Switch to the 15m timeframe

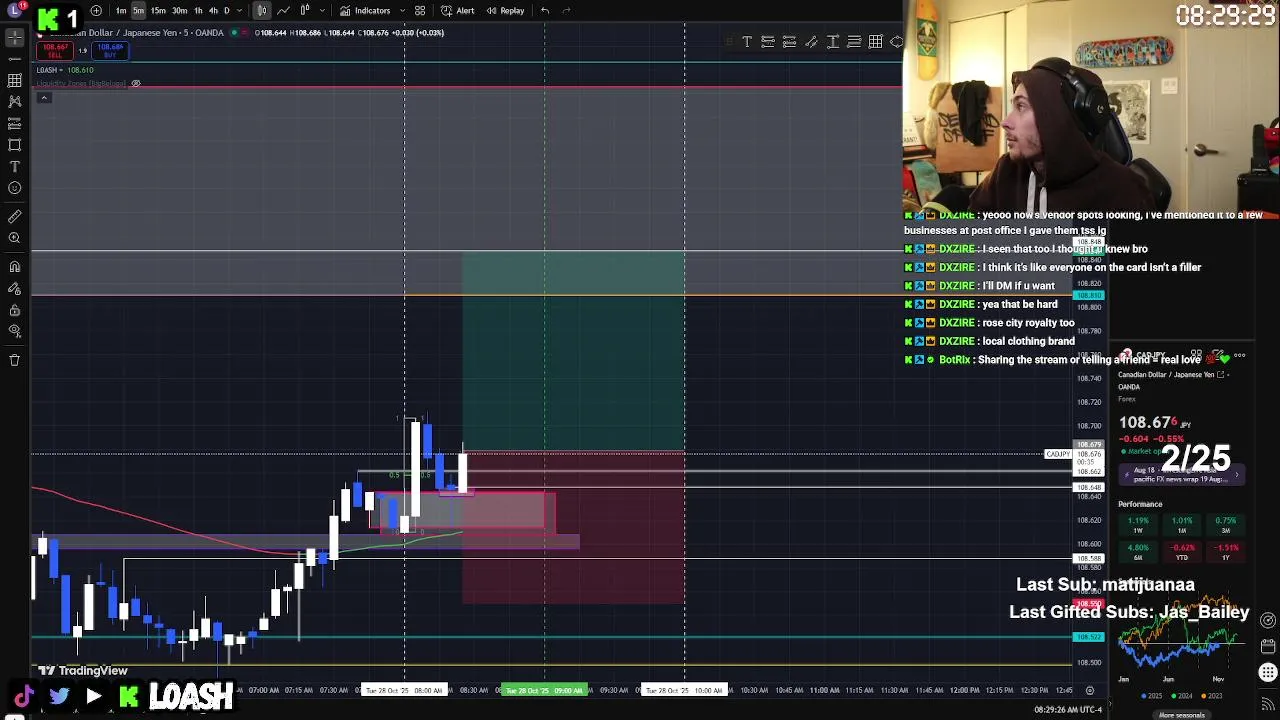158,11
